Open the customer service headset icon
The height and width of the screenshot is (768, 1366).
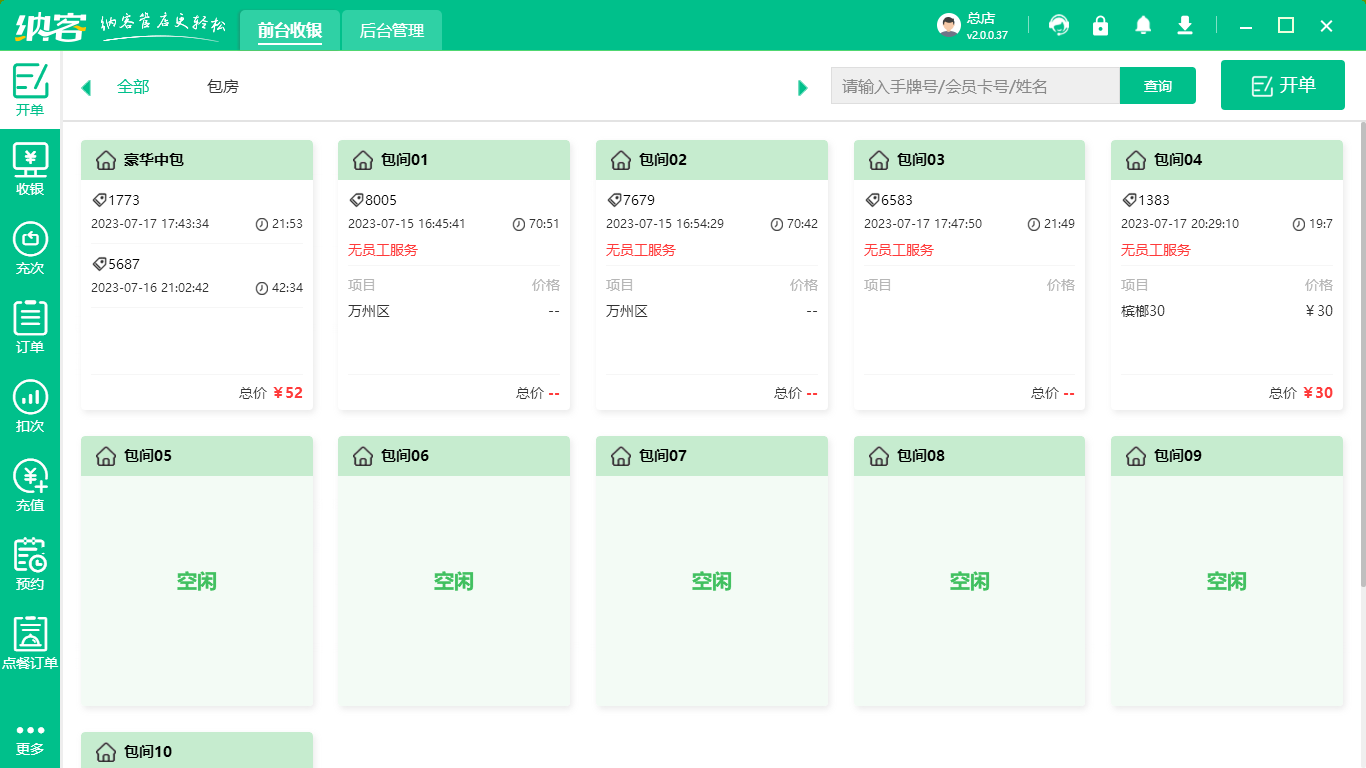coord(1059,26)
